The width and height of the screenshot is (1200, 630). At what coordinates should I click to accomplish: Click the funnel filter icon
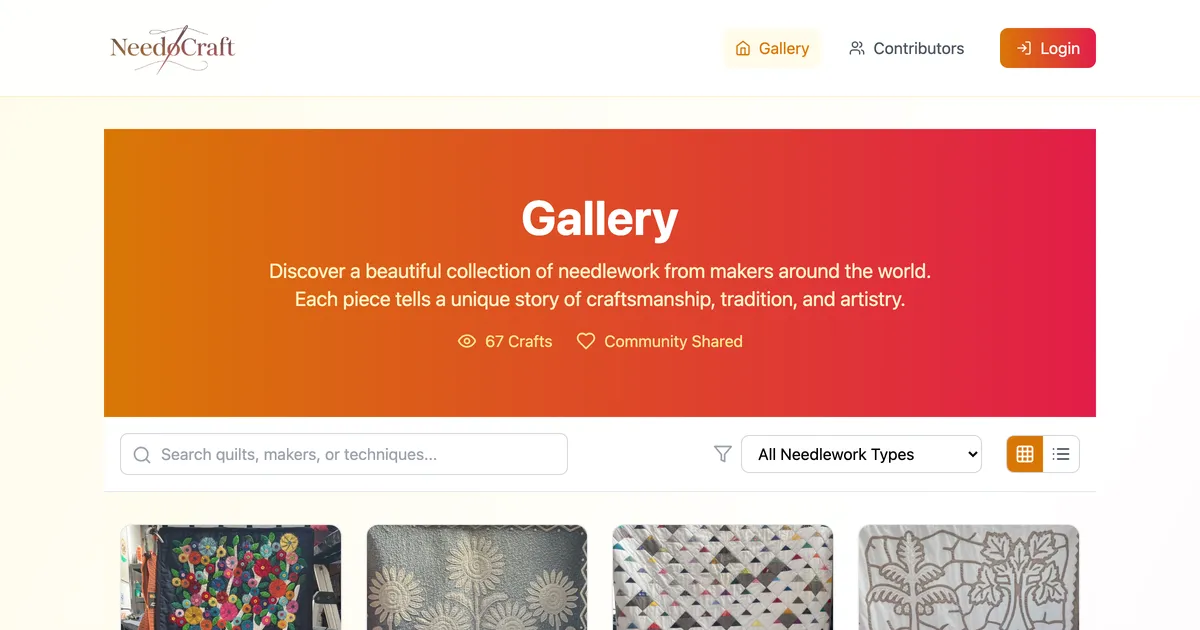pos(723,454)
